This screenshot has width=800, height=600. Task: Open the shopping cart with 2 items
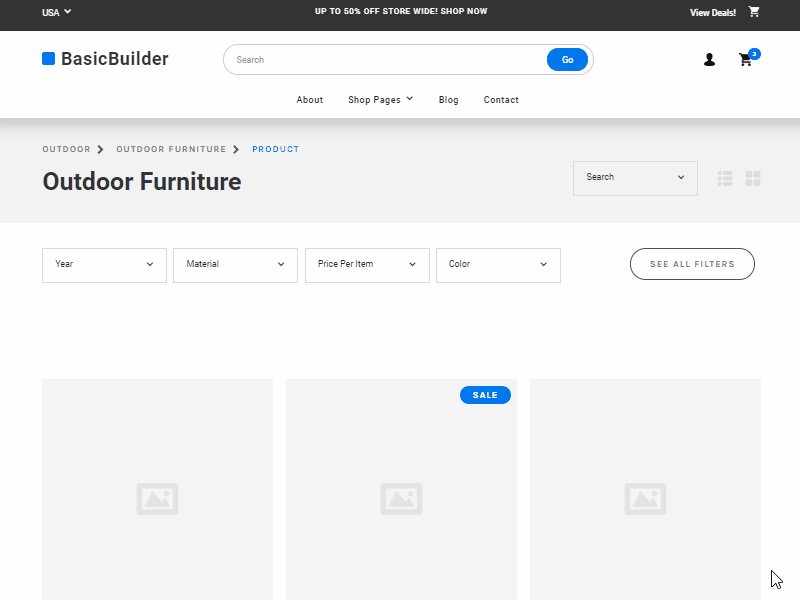click(746, 60)
